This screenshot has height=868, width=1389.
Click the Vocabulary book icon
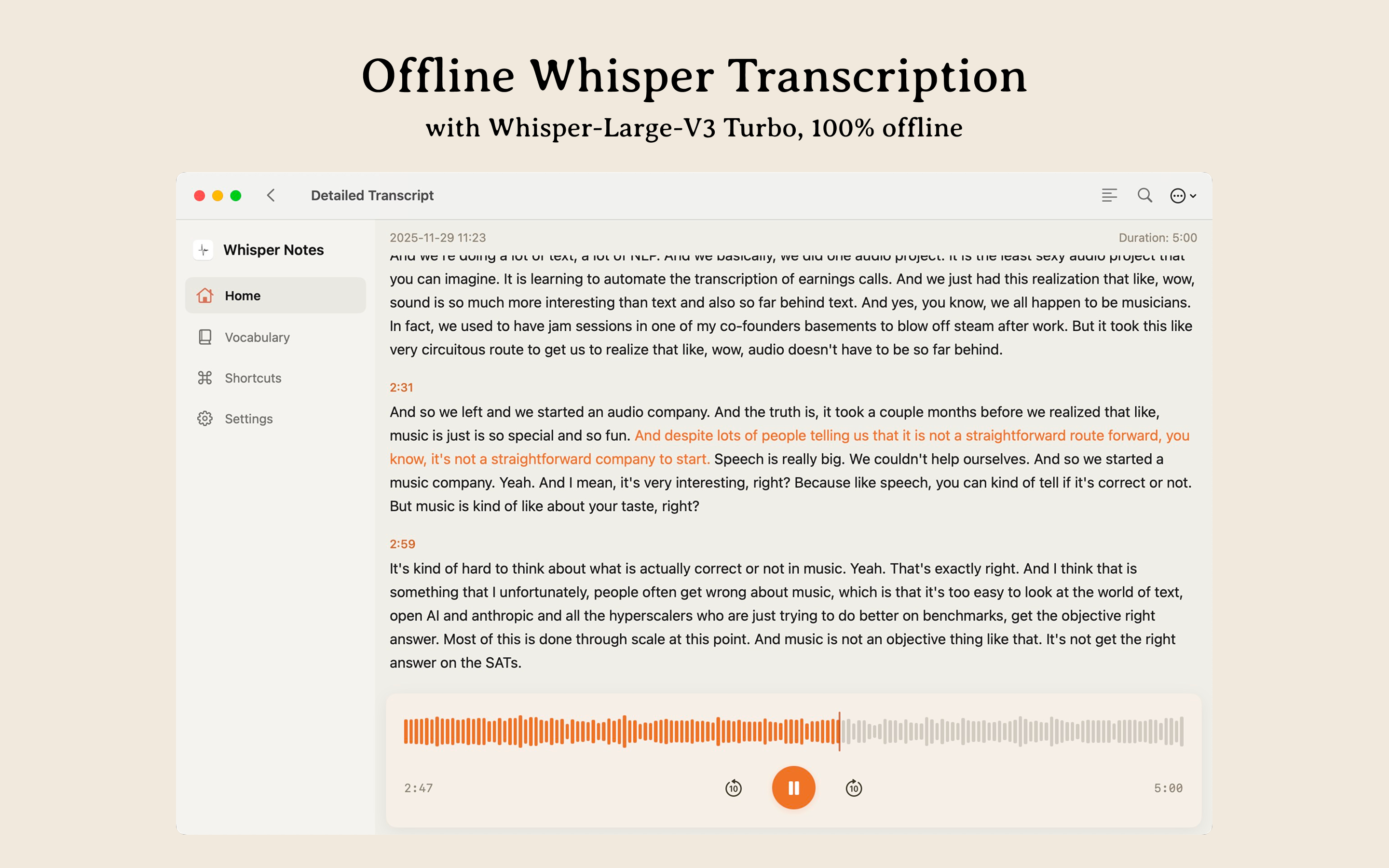(x=205, y=337)
